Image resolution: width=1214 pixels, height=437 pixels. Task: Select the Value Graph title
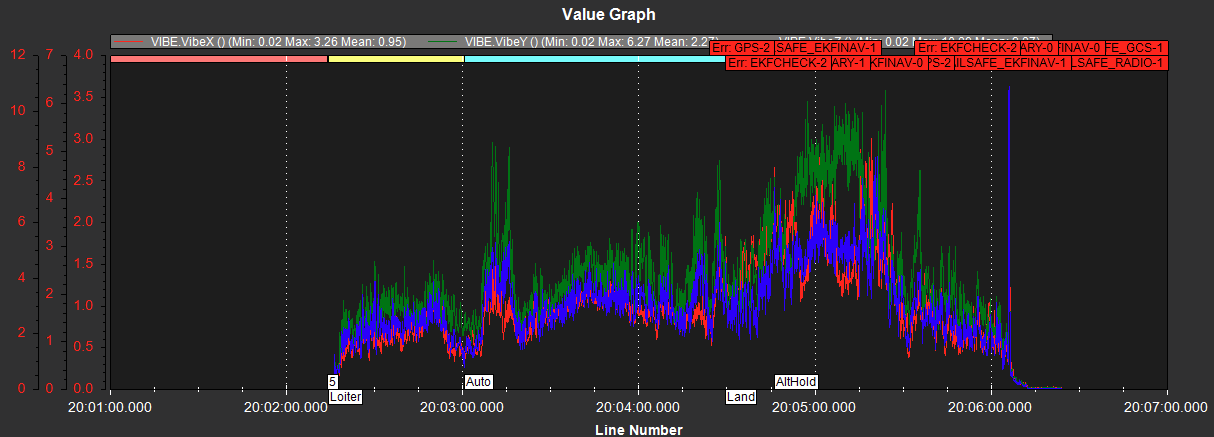coord(607,14)
